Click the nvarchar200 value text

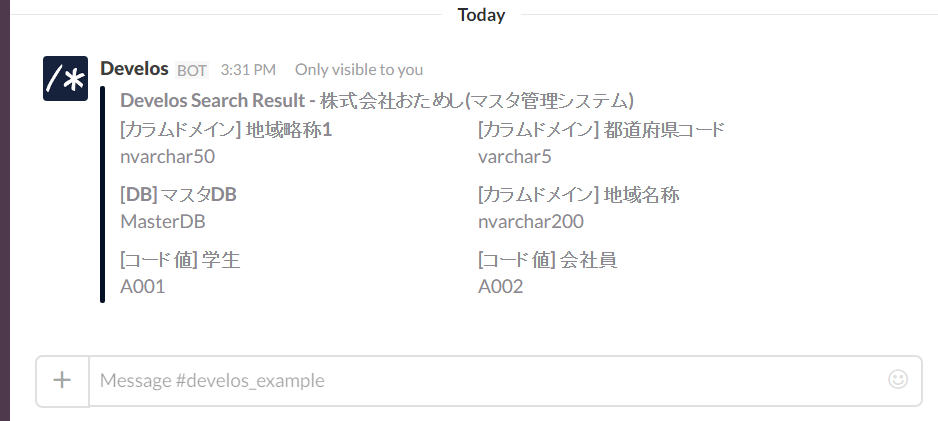tap(530, 221)
